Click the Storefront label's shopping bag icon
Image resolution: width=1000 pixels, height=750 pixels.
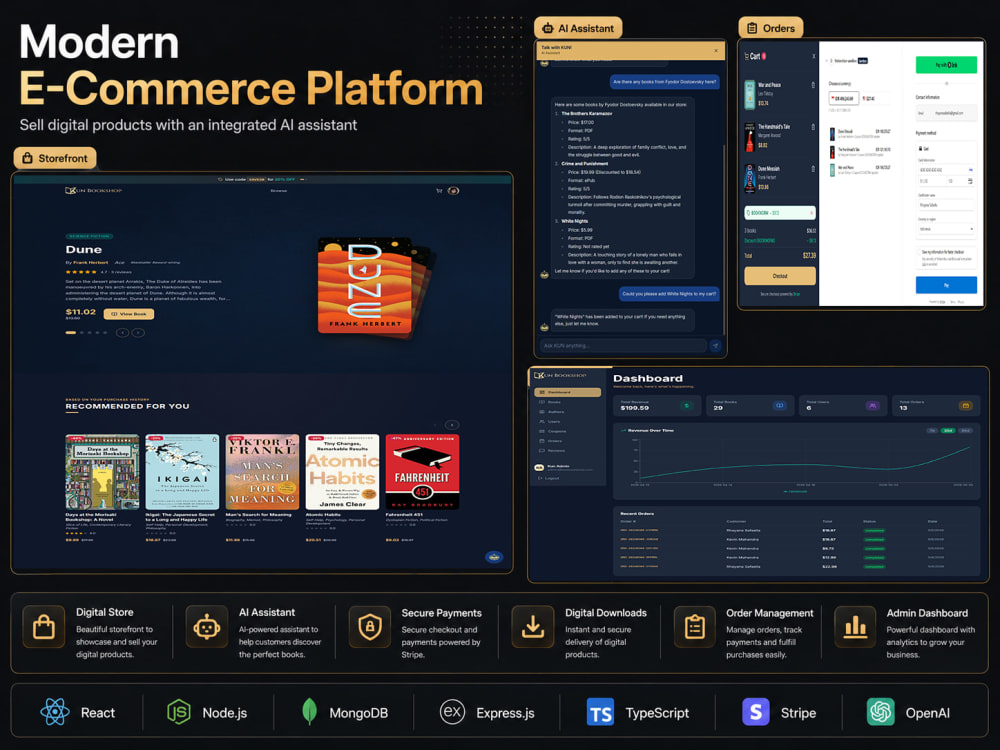pos(27,158)
